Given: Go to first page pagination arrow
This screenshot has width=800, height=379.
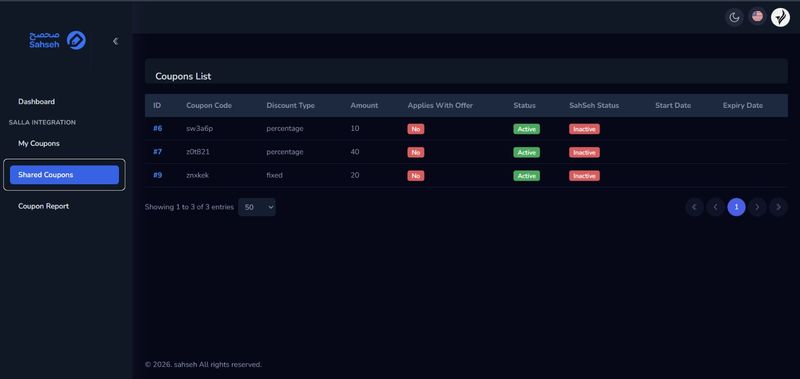Looking at the screenshot, I should point(694,207).
